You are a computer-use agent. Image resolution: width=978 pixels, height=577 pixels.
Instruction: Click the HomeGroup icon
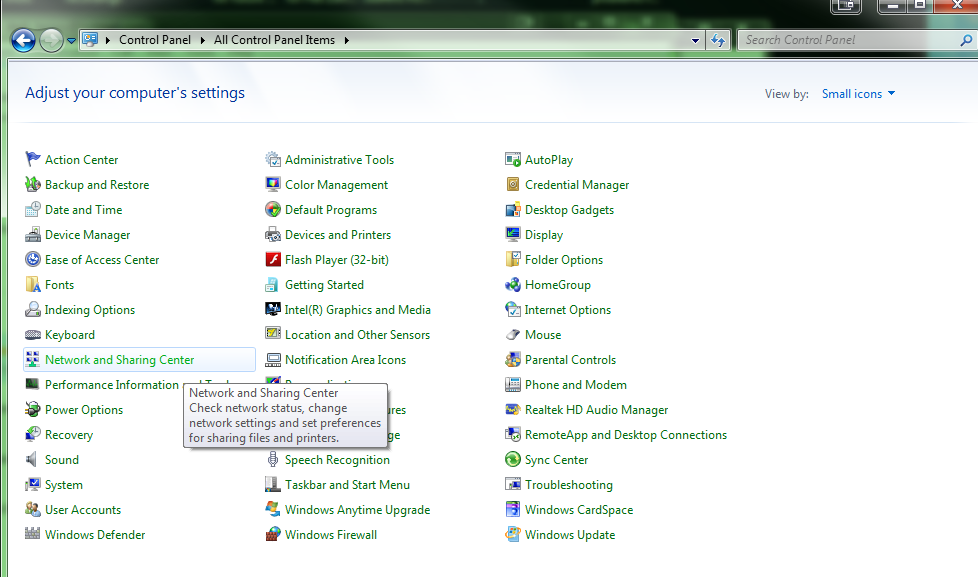(513, 284)
